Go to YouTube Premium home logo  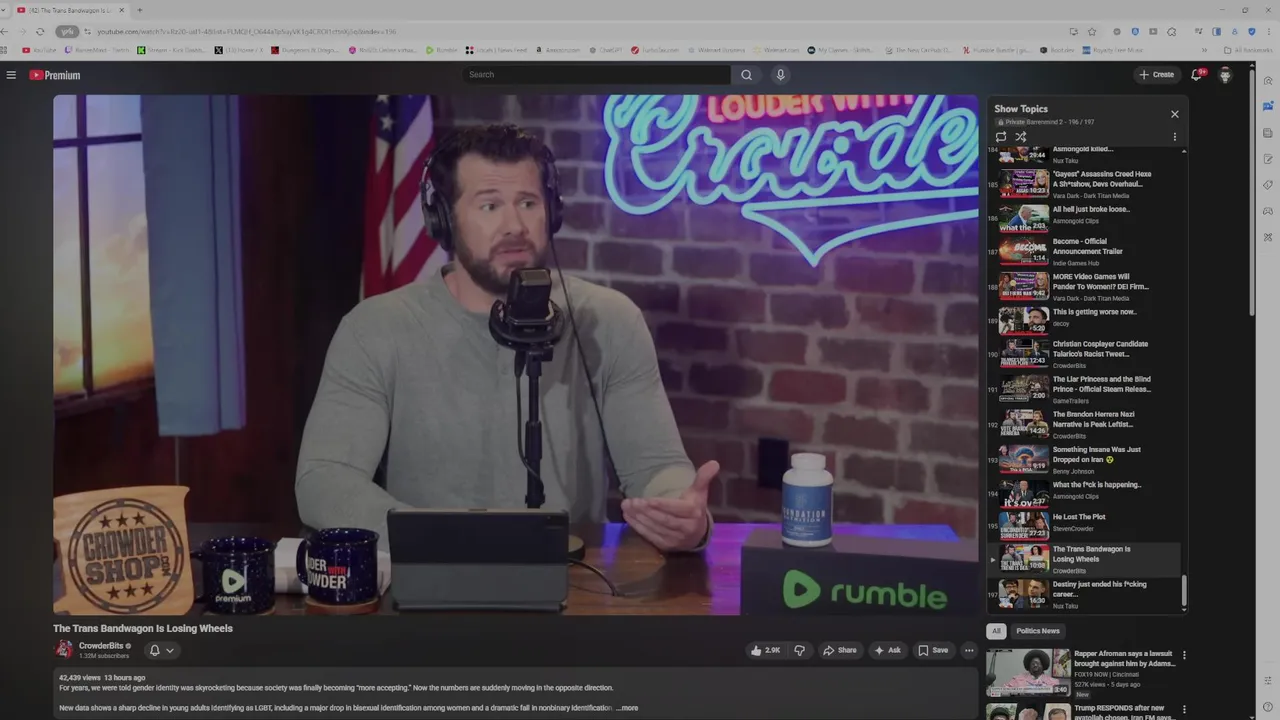pyautogui.click(x=54, y=75)
